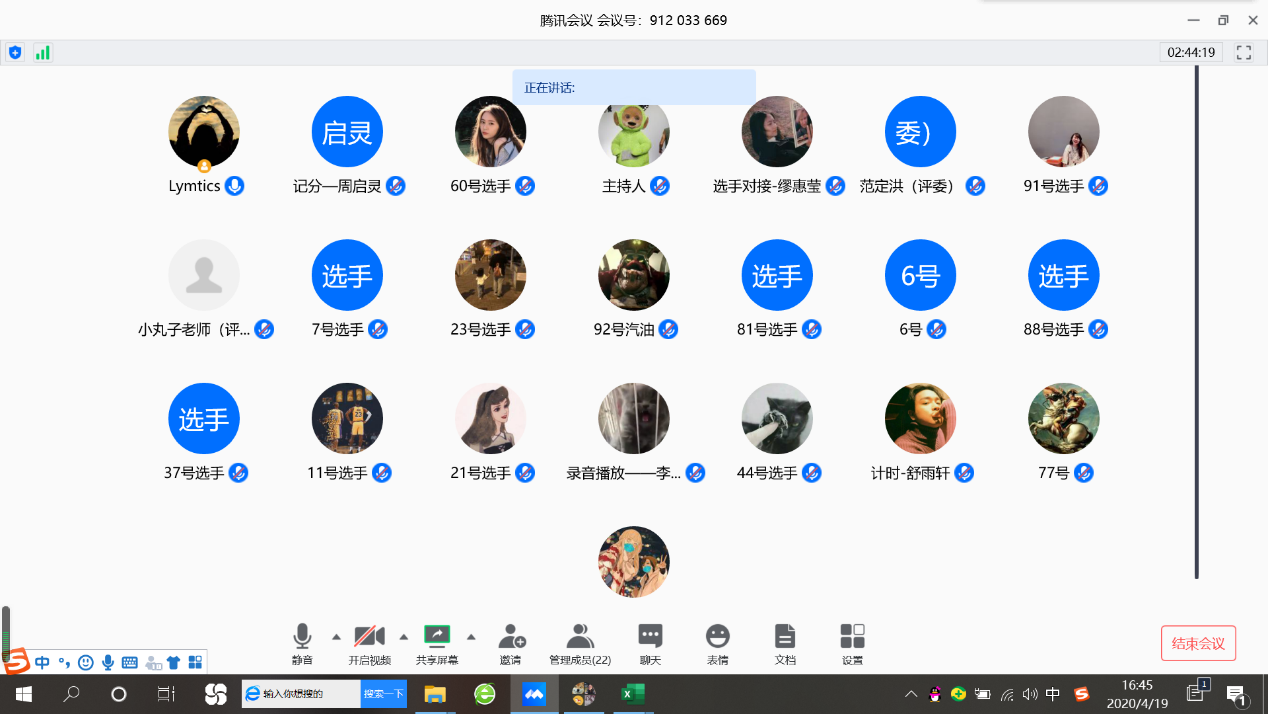Click the mute (静音) microphone icon

click(x=302, y=637)
